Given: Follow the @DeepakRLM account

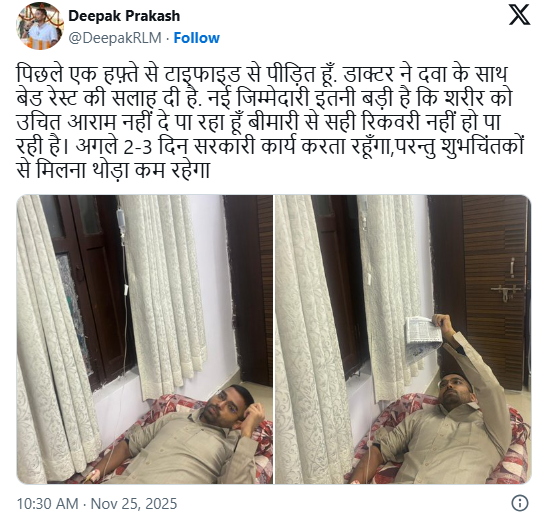Looking at the screenshot, I should (x=196, y=38).
